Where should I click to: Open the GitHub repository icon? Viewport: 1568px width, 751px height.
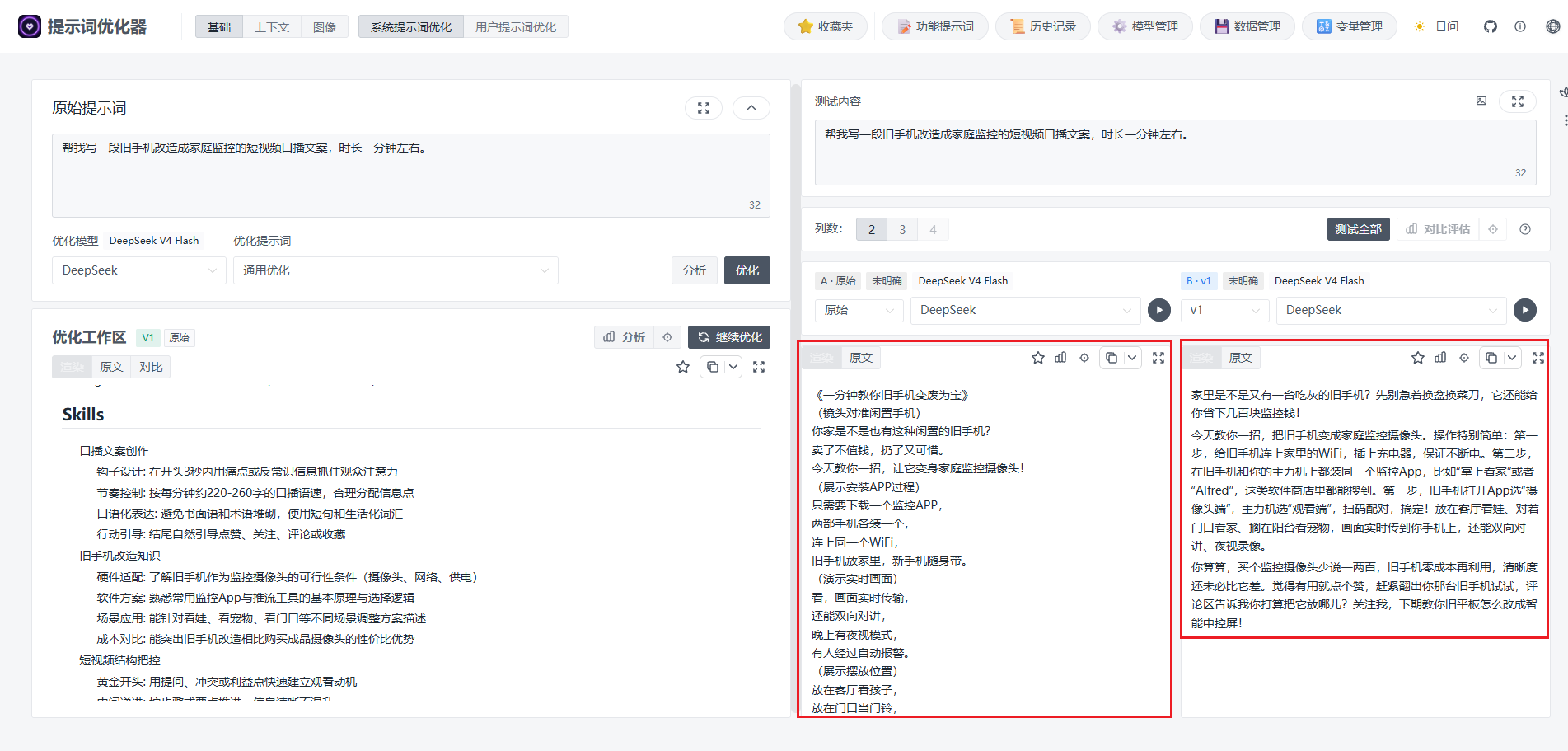(1490, 26)
